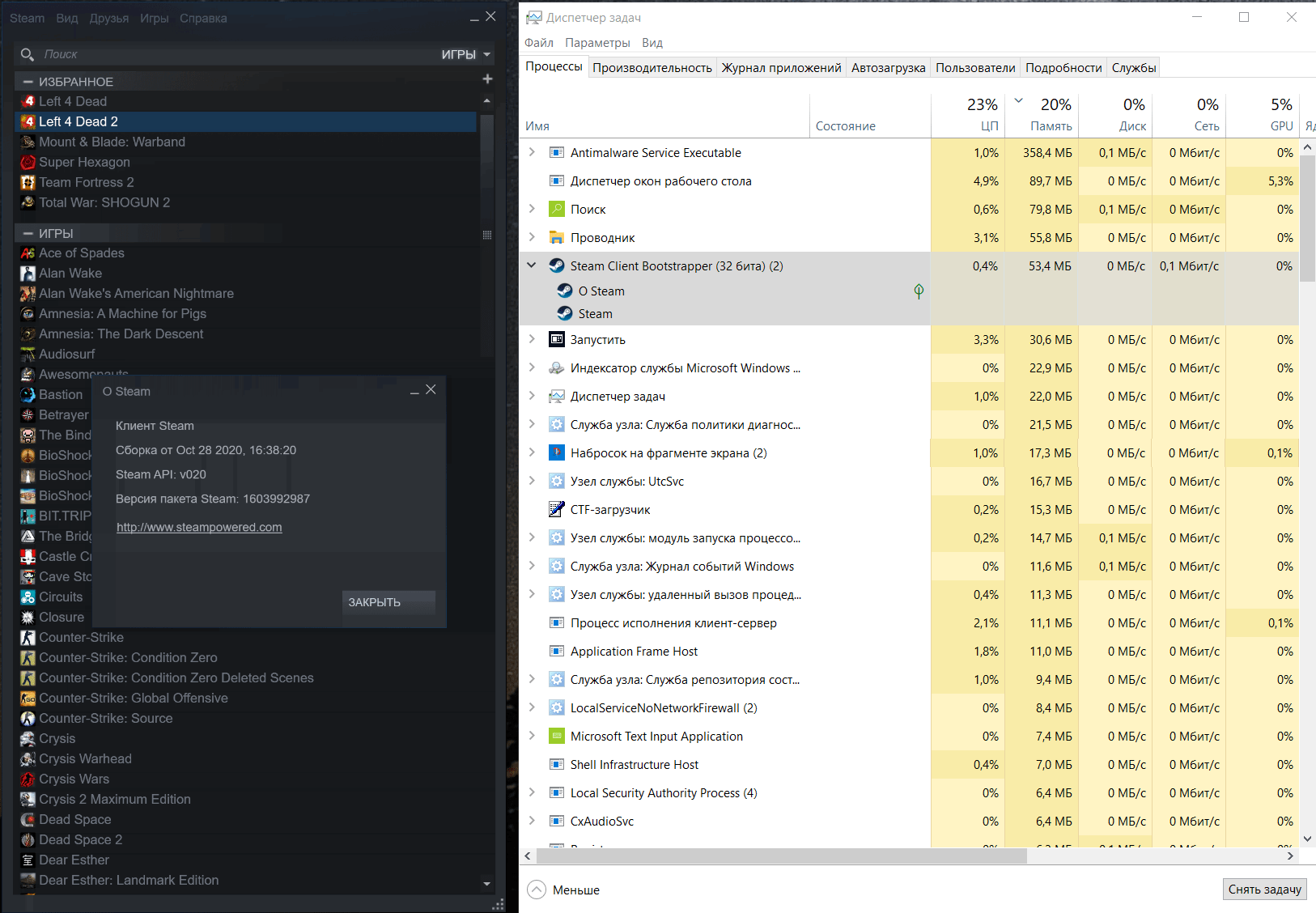Click the Dead Space 2 icon
The height and width of the screenshot is (913, 1316).
click(28, 839)
